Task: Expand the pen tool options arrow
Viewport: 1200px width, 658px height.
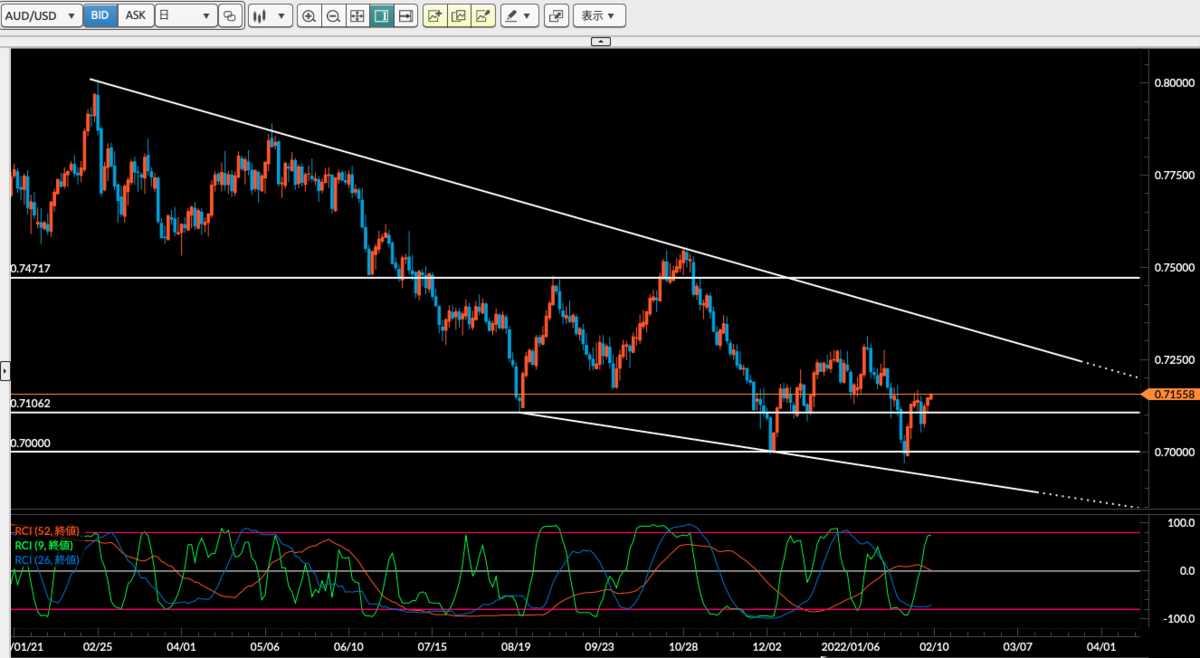Action: pyautogui.click(x=527, y=15)
